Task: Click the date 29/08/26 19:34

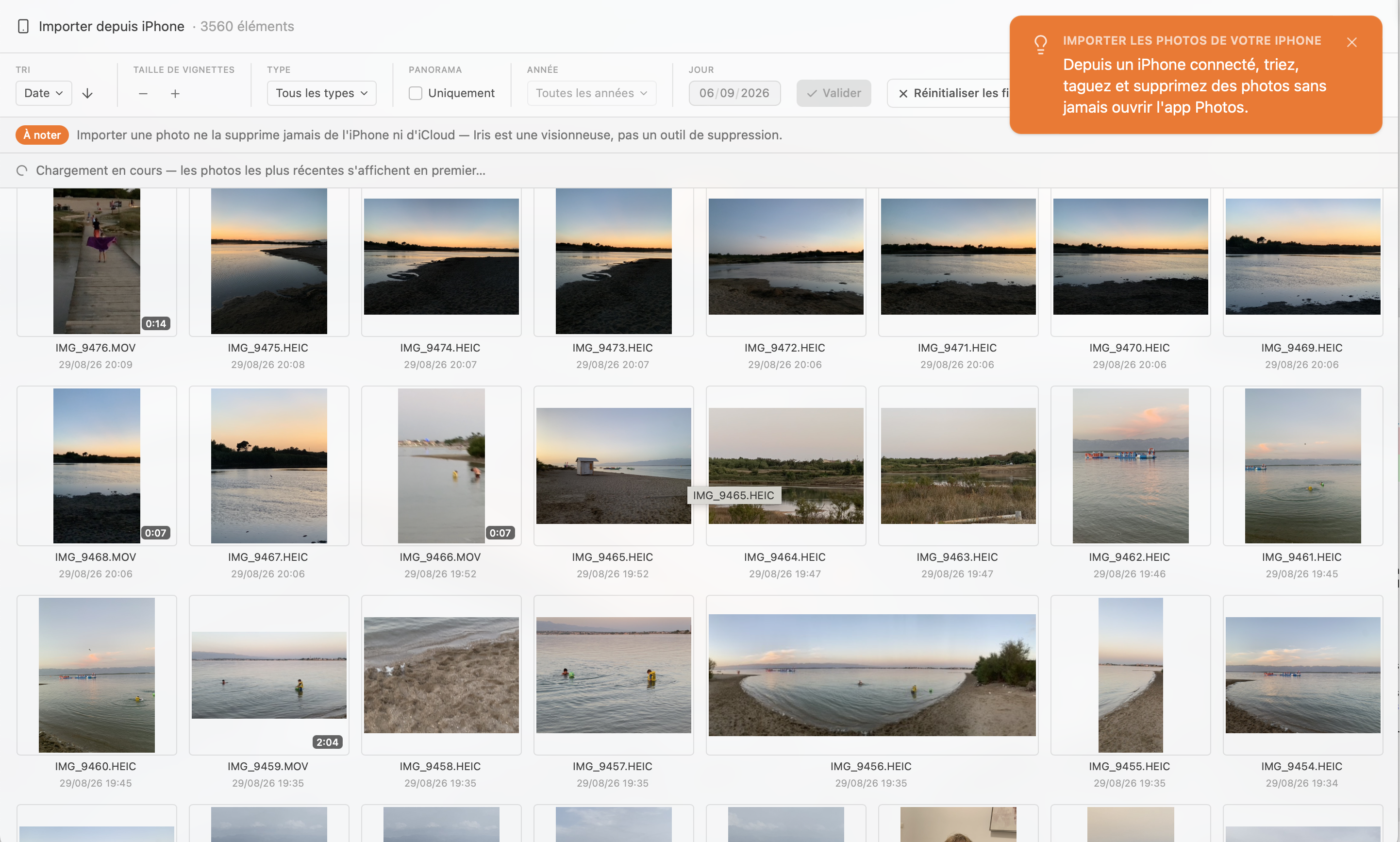Action: click(1302, 784)
